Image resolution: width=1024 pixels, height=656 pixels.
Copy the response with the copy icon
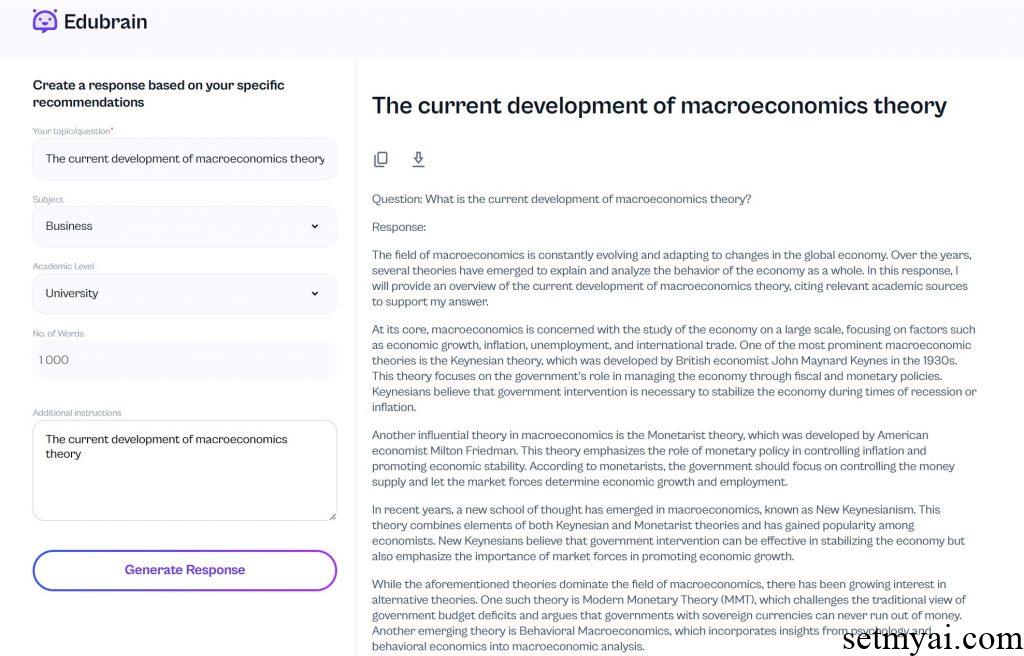(381, 159)
